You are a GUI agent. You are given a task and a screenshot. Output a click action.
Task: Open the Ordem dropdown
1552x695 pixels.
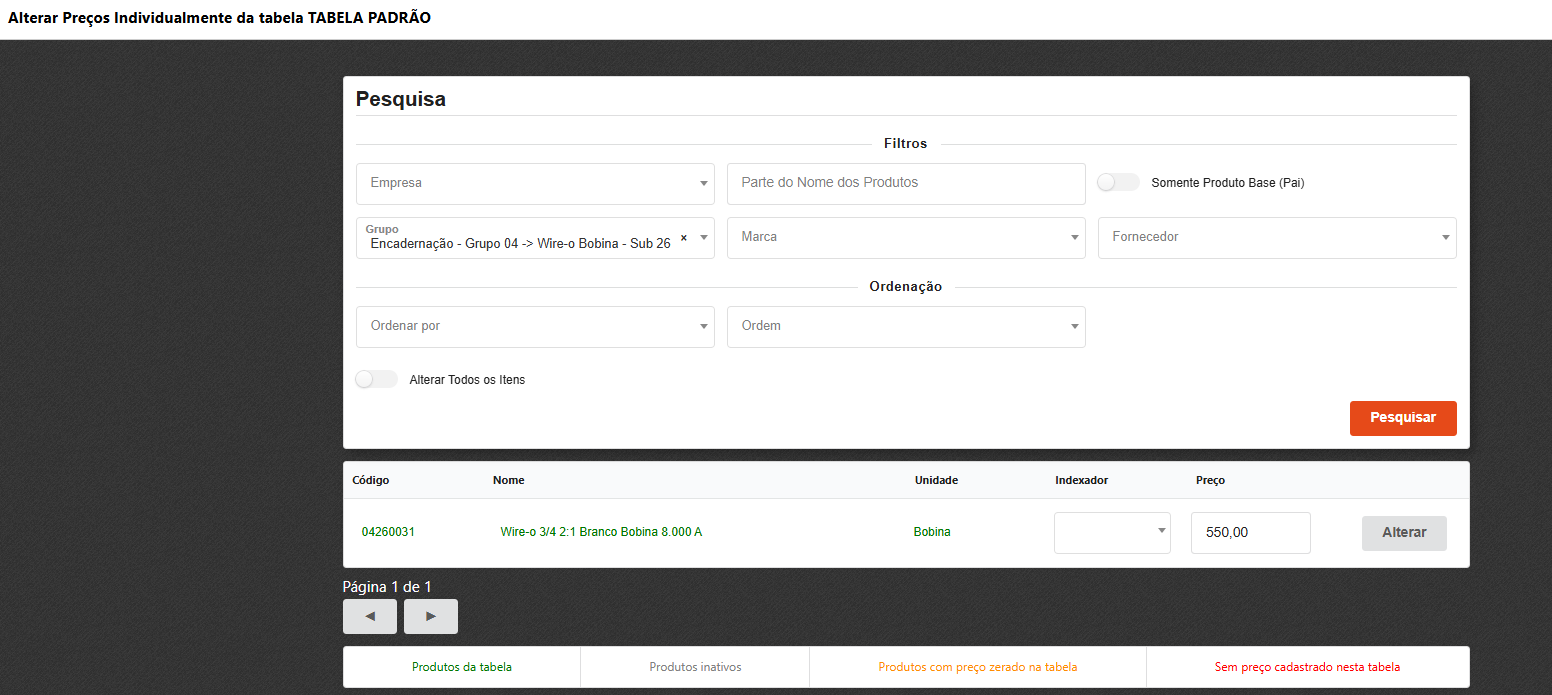[x=906, y=327]
